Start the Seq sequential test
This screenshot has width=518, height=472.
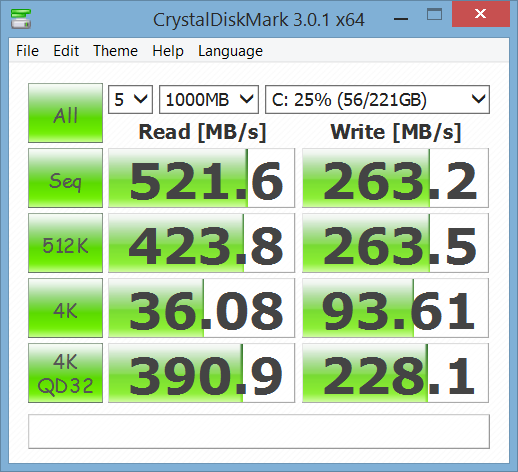65,178
